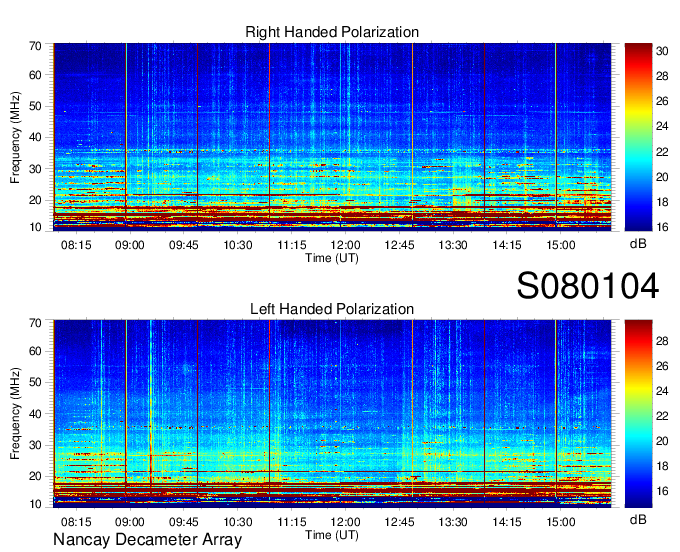Click the 13:30 tick label under top plot
This screenshot has width=680, height=552.
click(453, 245)
